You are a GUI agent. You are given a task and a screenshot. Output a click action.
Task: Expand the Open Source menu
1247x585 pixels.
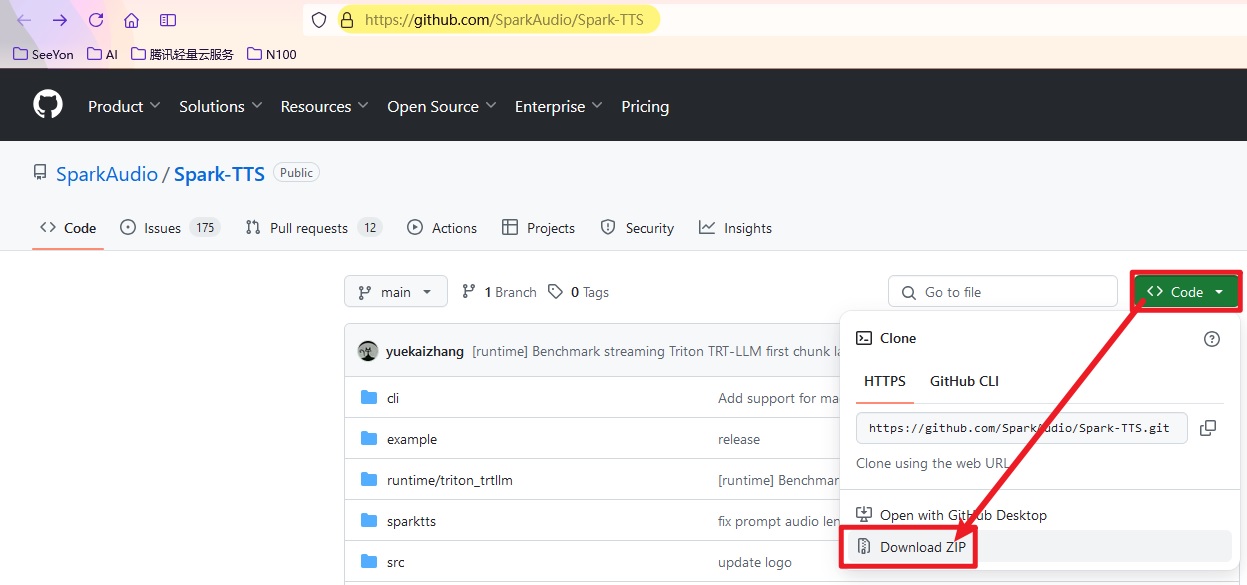[x=442, y=106]
